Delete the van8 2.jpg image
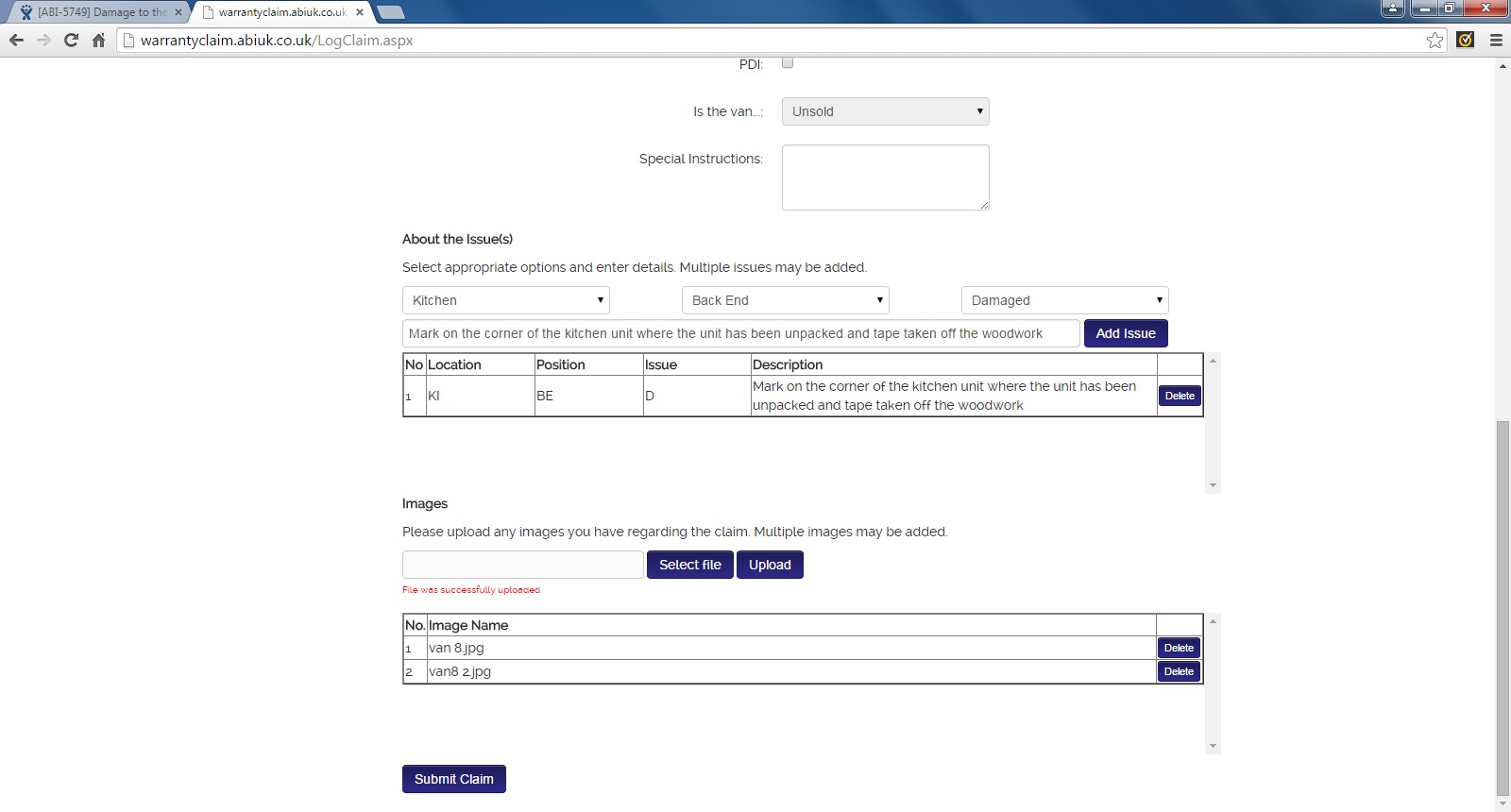1511x812 pixels. (1180, 671)
